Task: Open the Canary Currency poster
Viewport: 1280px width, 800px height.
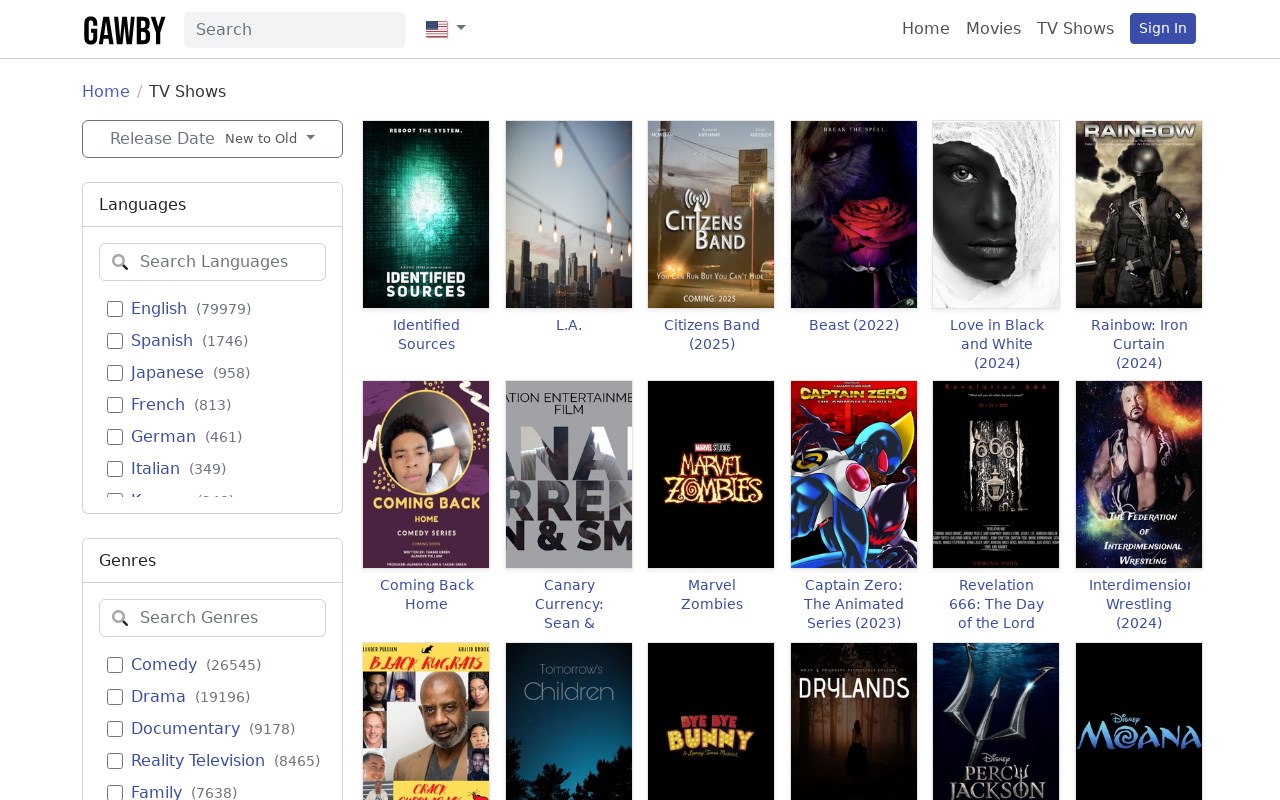Action: click(569, 474)
